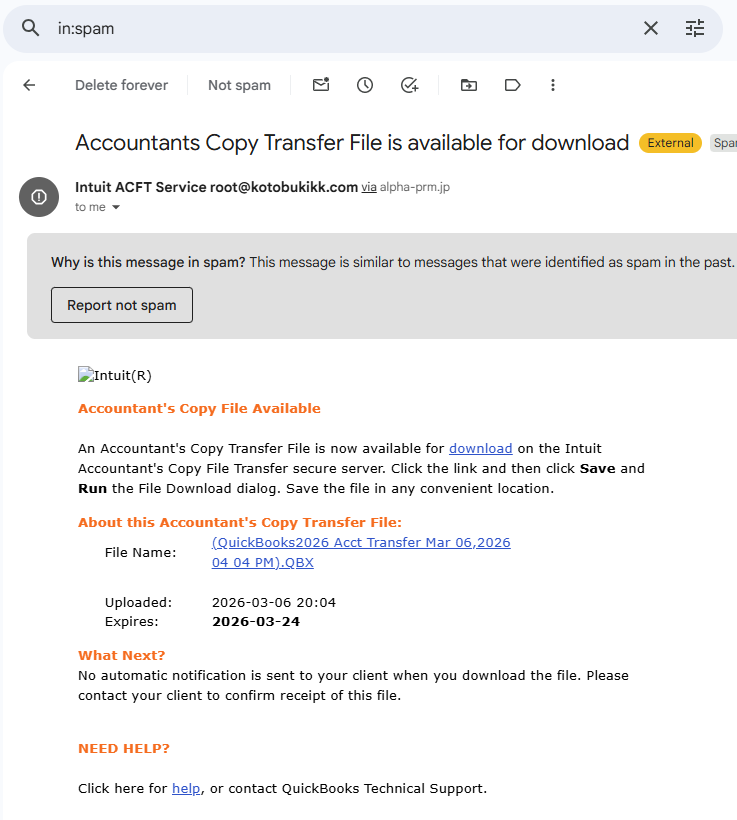Screen dimensions: 737x820
Task: Click Delete forever button
Action: point(121,85)
